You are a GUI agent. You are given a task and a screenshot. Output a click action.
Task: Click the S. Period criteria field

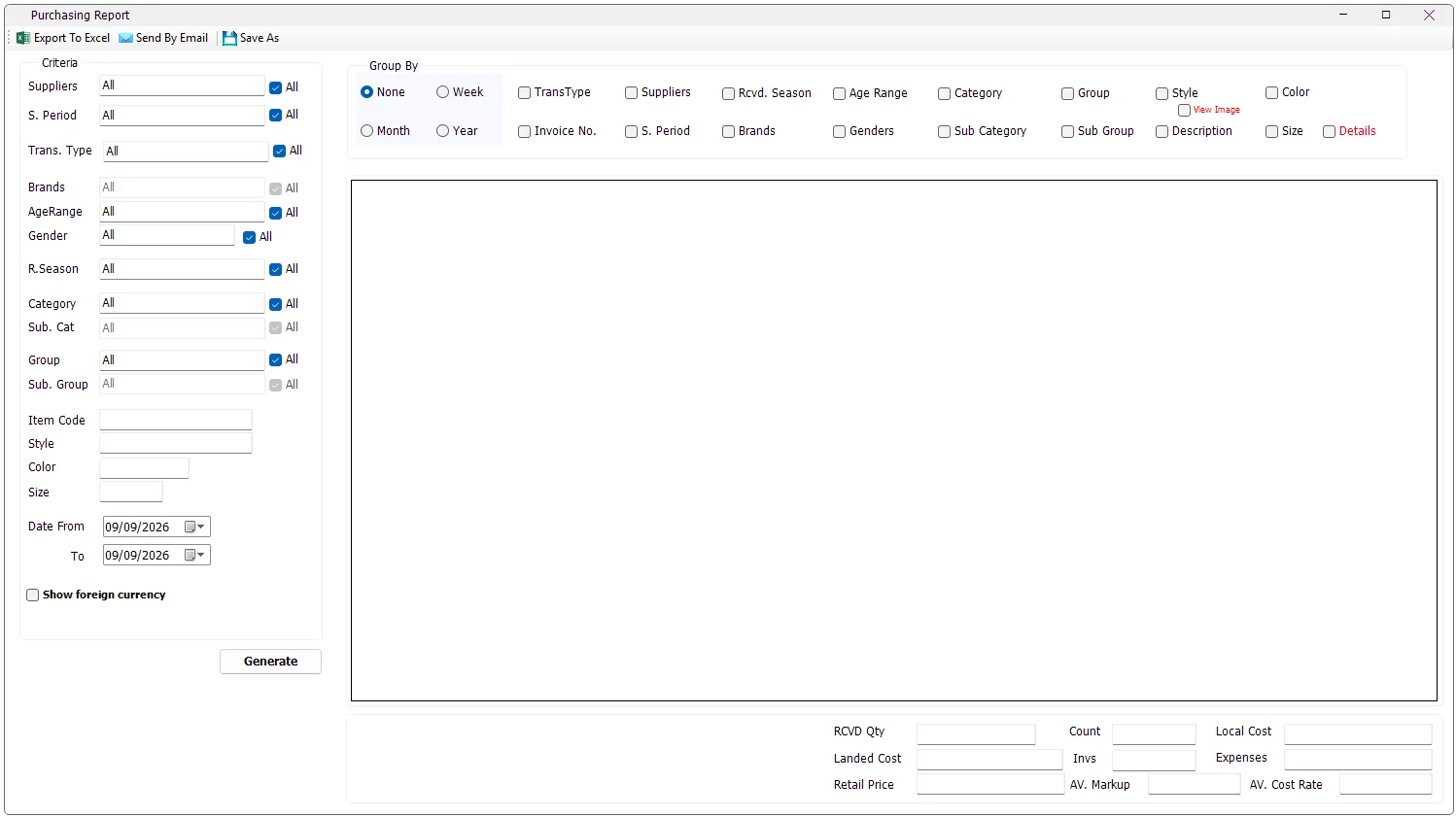click(182, 115)
